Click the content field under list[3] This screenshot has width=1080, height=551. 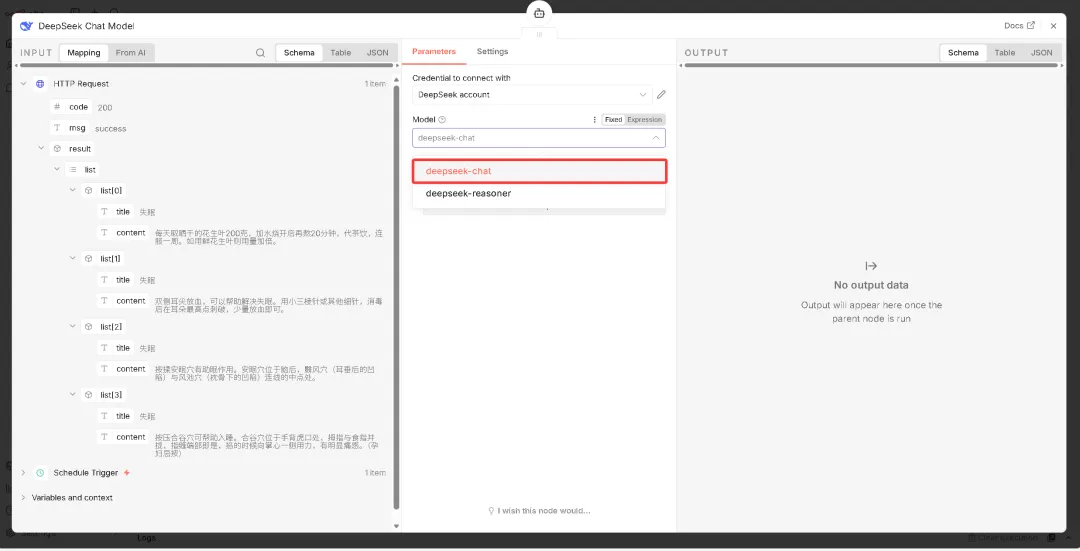click(131, 437)
